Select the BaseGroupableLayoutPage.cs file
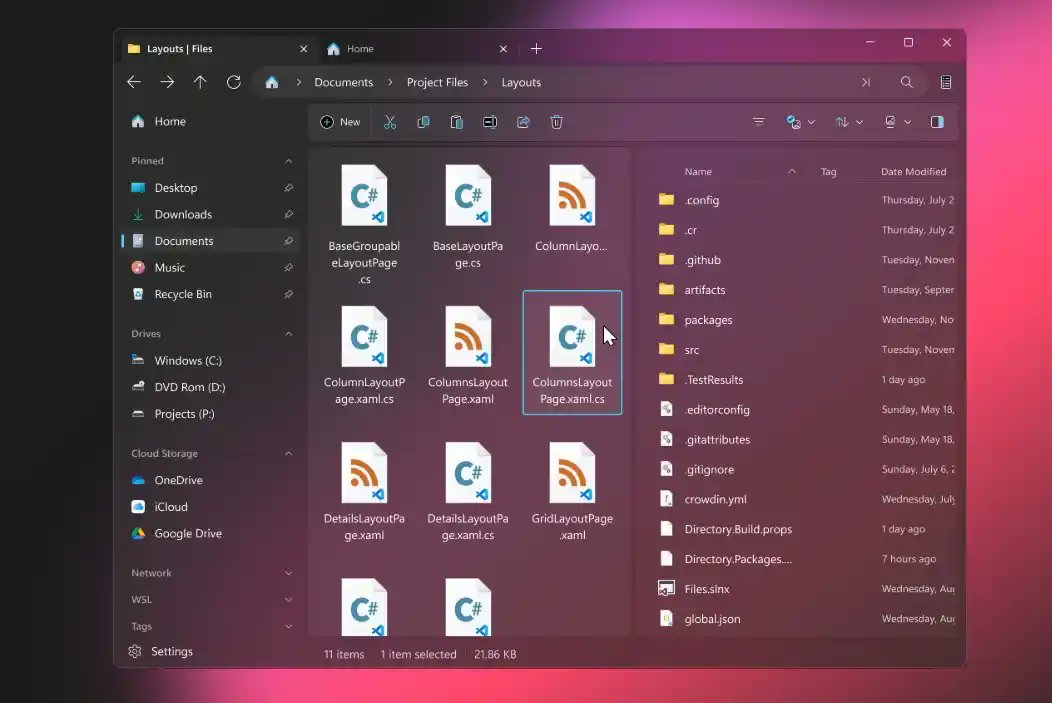This screenshot has width=1052, height=703. point(364,223)
